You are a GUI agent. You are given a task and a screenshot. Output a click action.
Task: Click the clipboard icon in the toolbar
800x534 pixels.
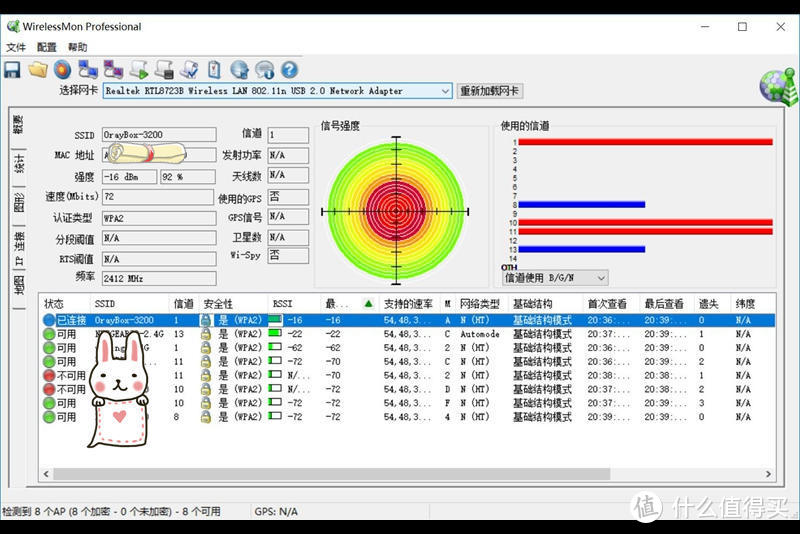213,70
